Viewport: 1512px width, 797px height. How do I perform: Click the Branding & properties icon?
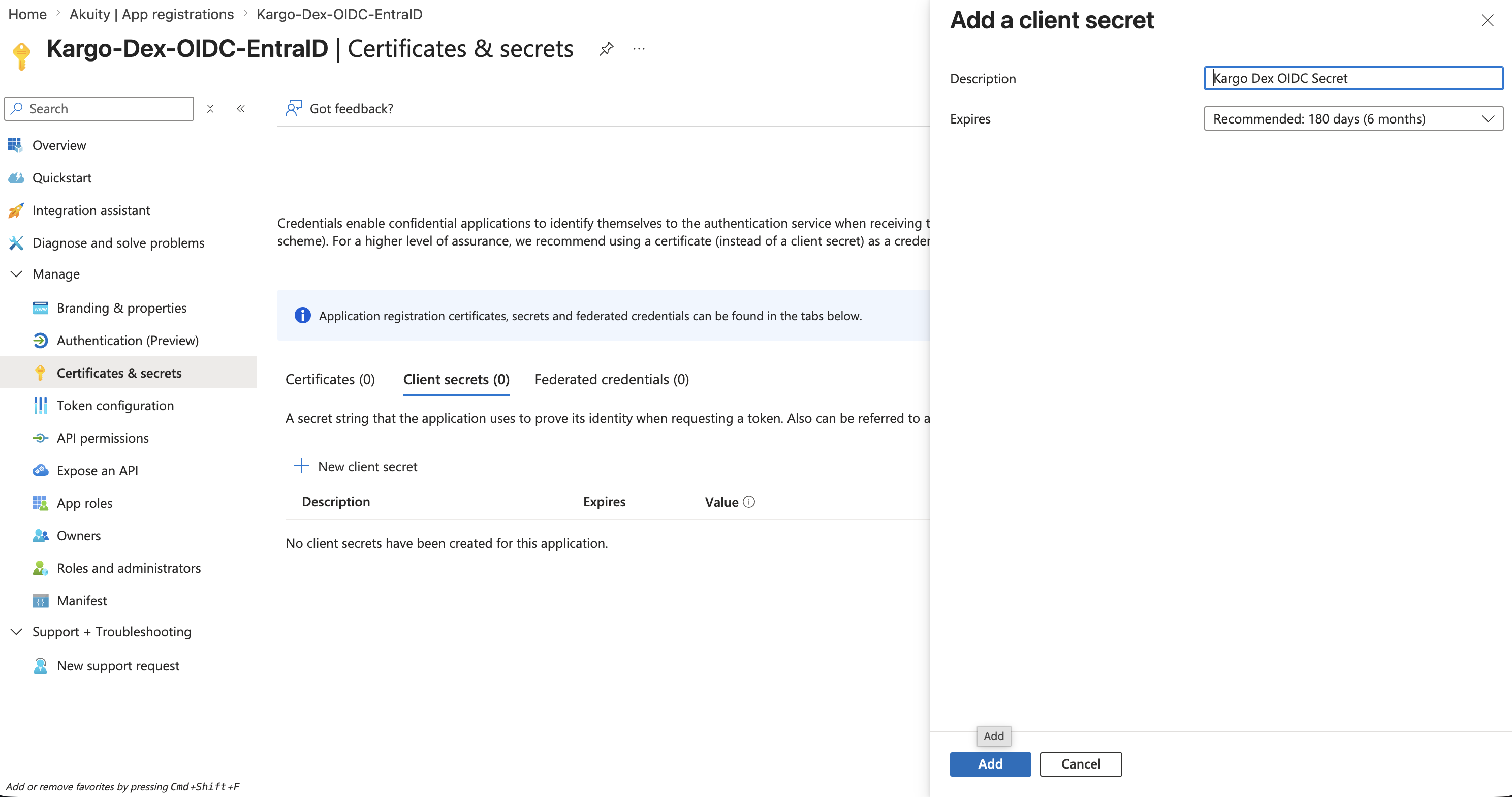point(41,308)
